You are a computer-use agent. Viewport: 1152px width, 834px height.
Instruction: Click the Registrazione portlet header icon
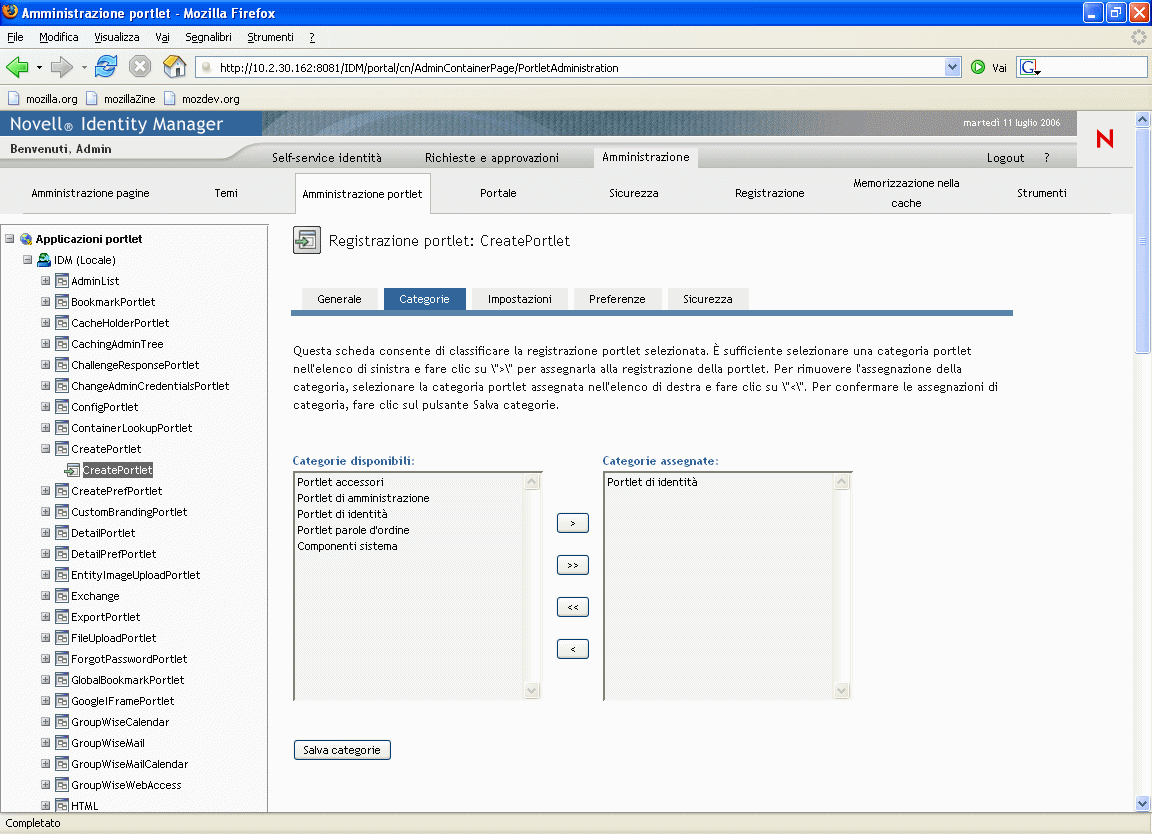tap(306, 240)
